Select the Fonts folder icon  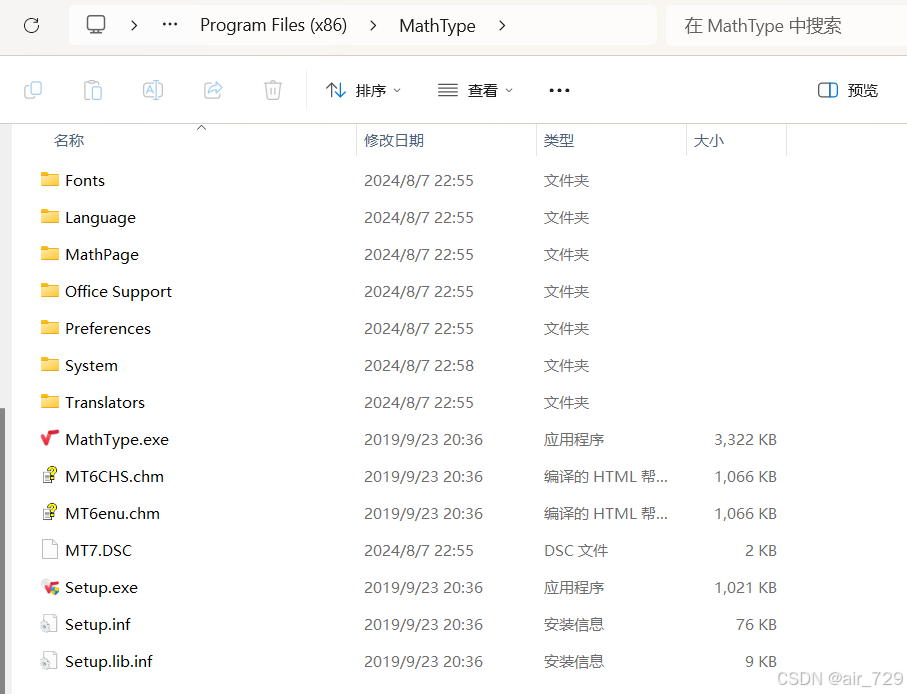coord(50,179)
